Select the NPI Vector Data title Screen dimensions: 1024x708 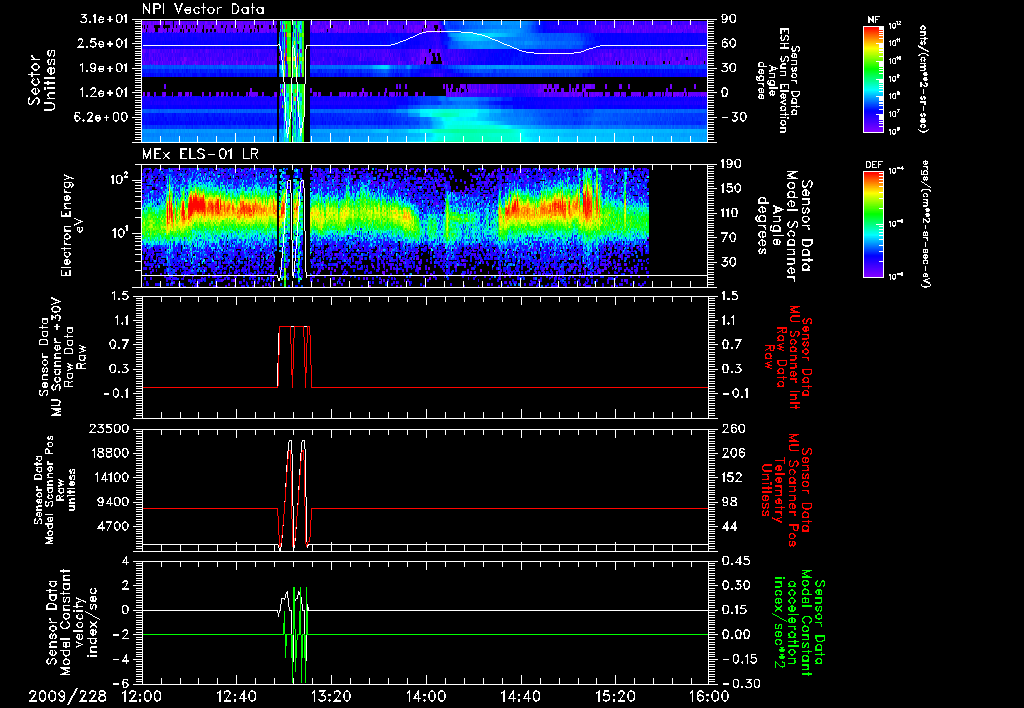204,10
